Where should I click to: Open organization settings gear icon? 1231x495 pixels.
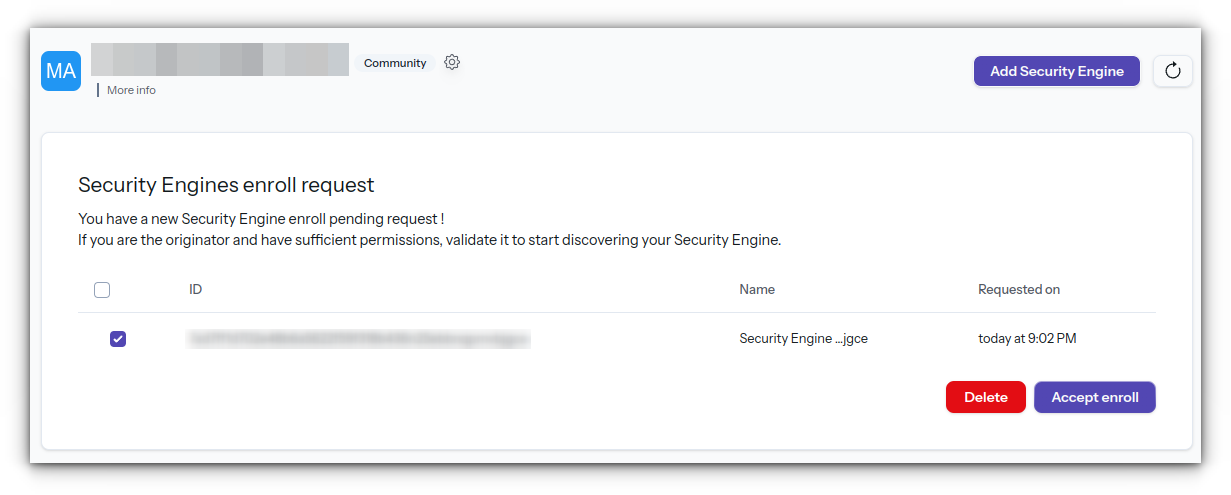tap(452, 62)
